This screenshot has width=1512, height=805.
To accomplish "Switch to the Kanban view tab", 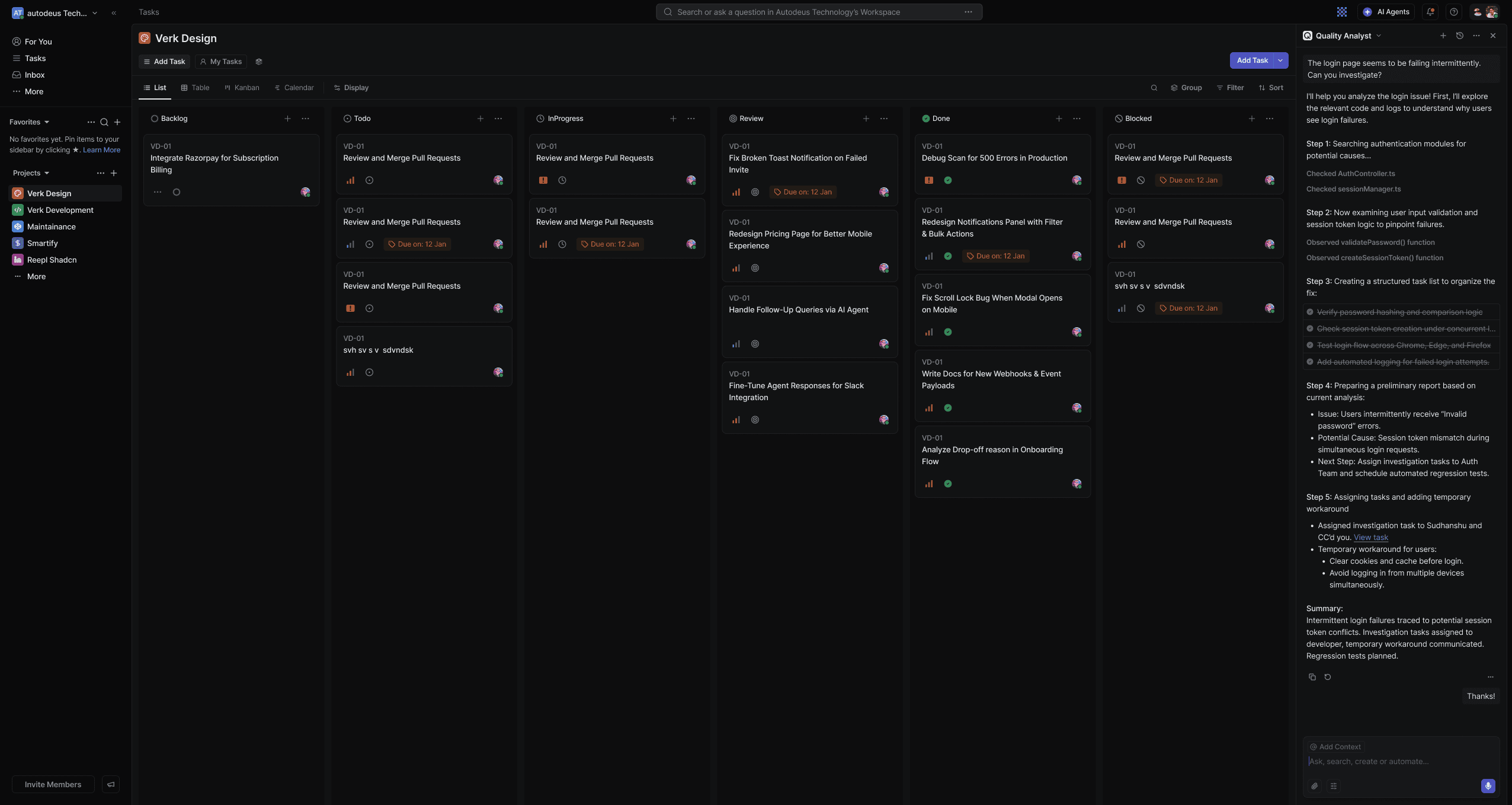I will point(242,88).
